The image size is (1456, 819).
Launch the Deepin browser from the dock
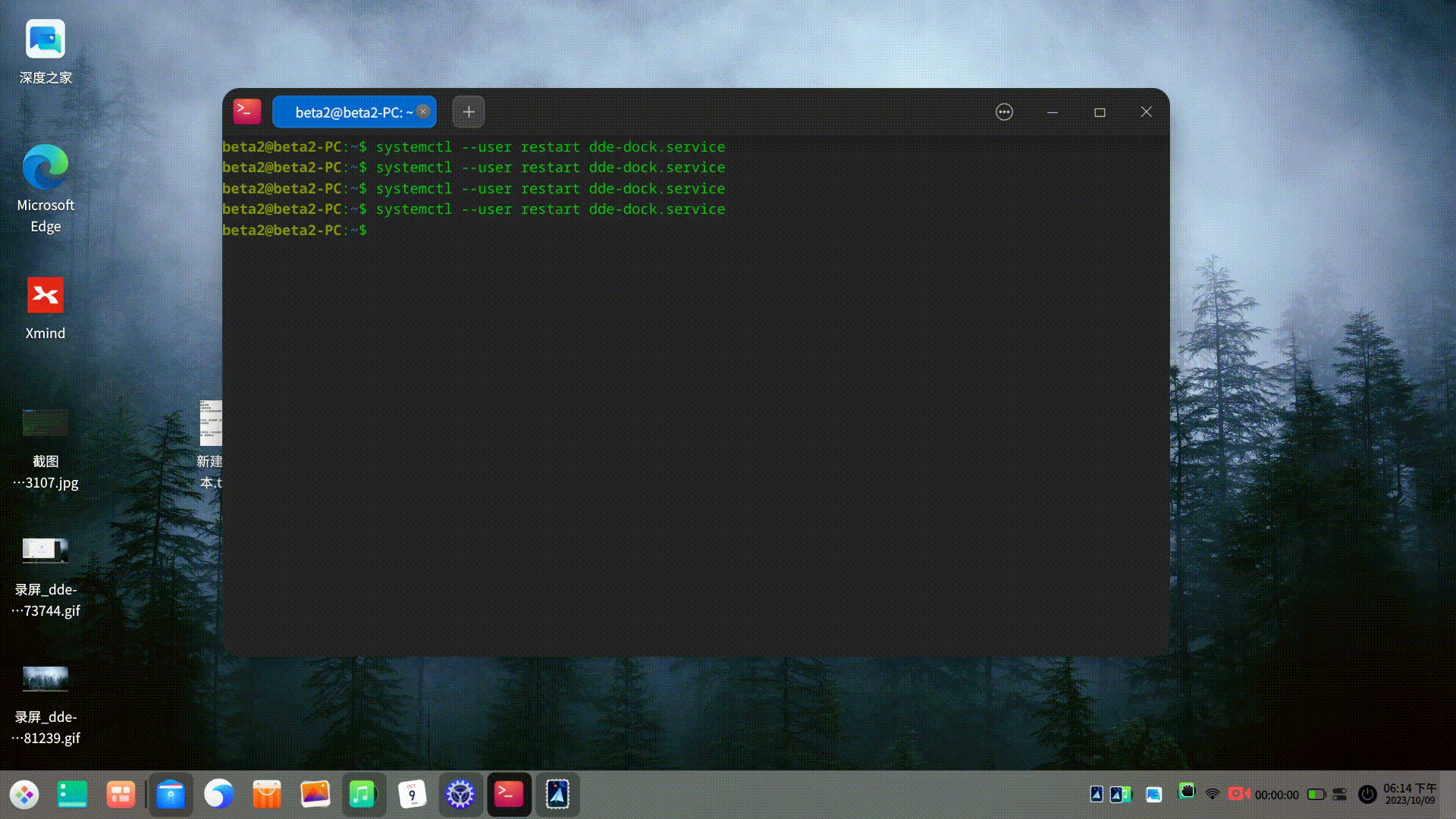220,794
